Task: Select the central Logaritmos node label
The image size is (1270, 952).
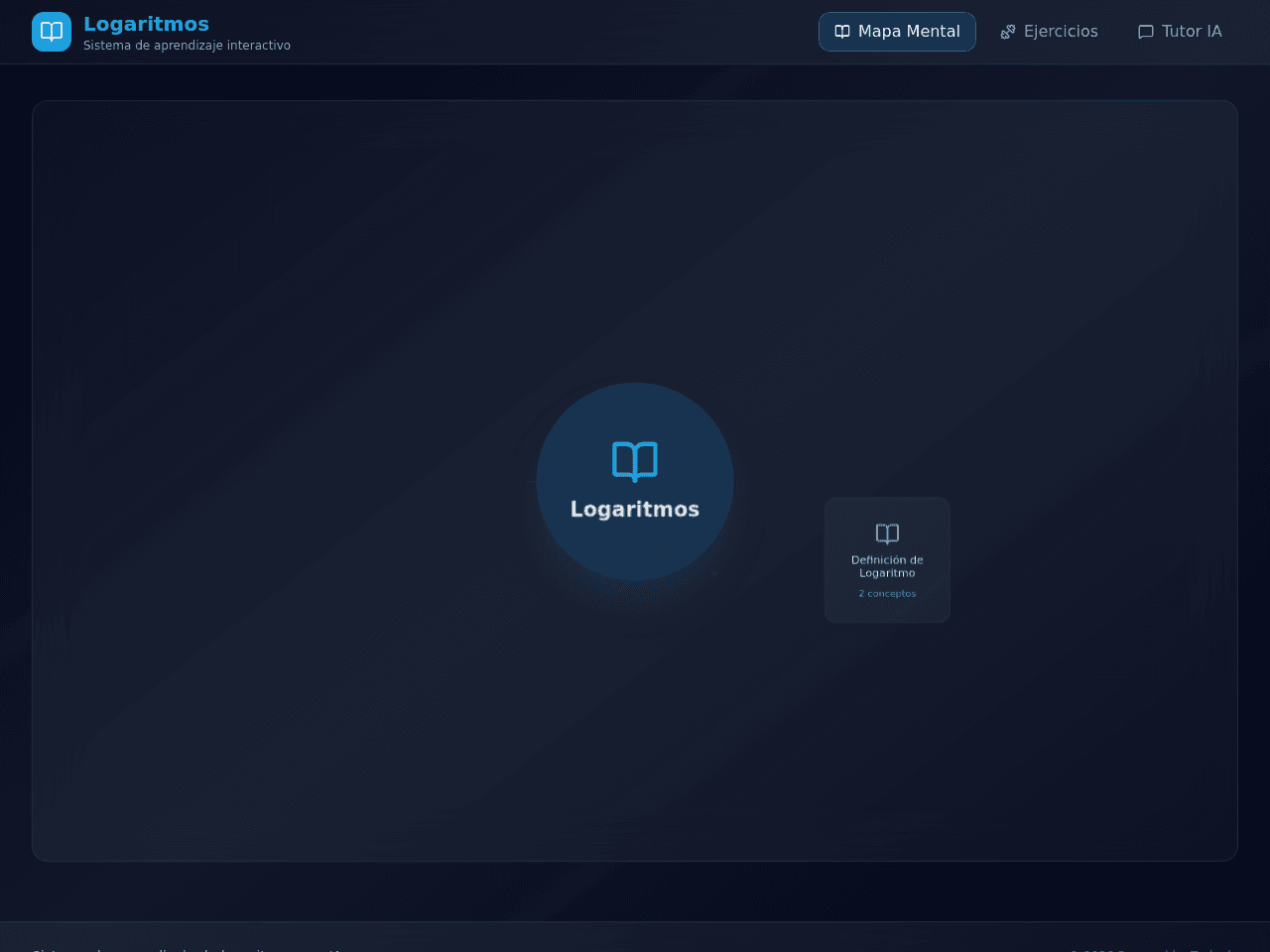Action: (635, 509)
